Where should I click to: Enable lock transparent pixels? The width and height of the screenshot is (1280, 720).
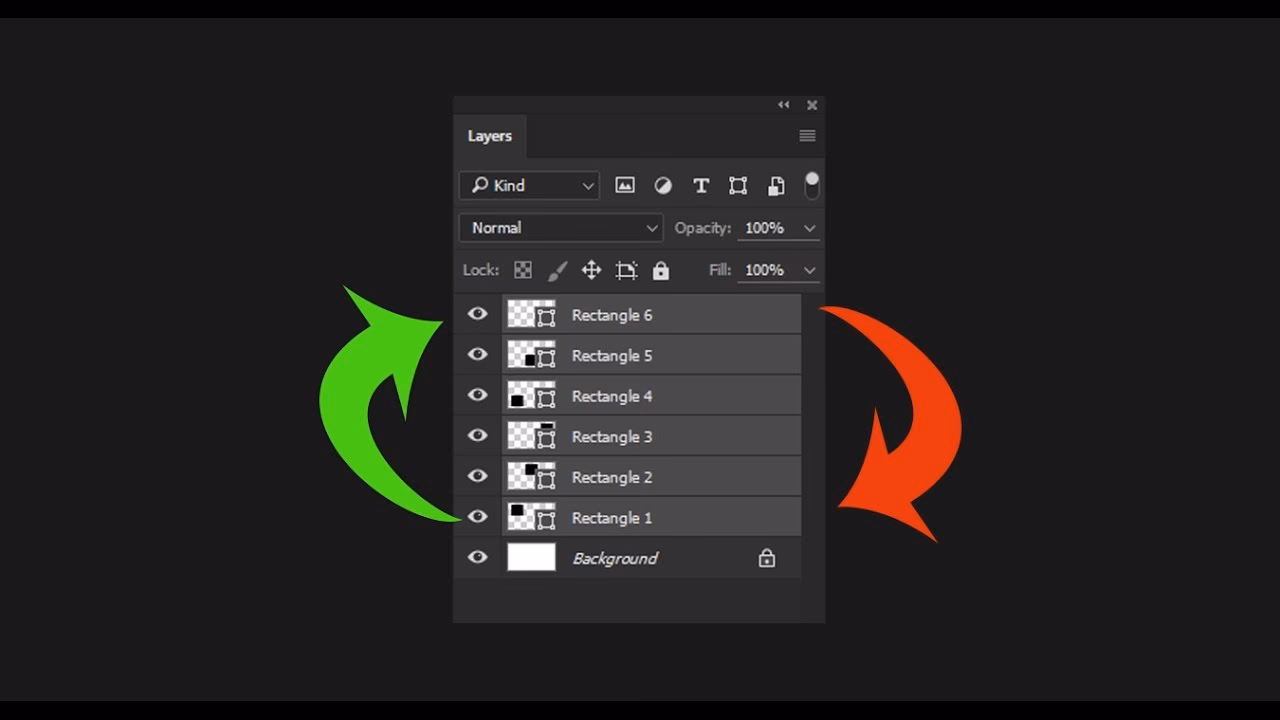pyautogui.click(x=522, y=270)
